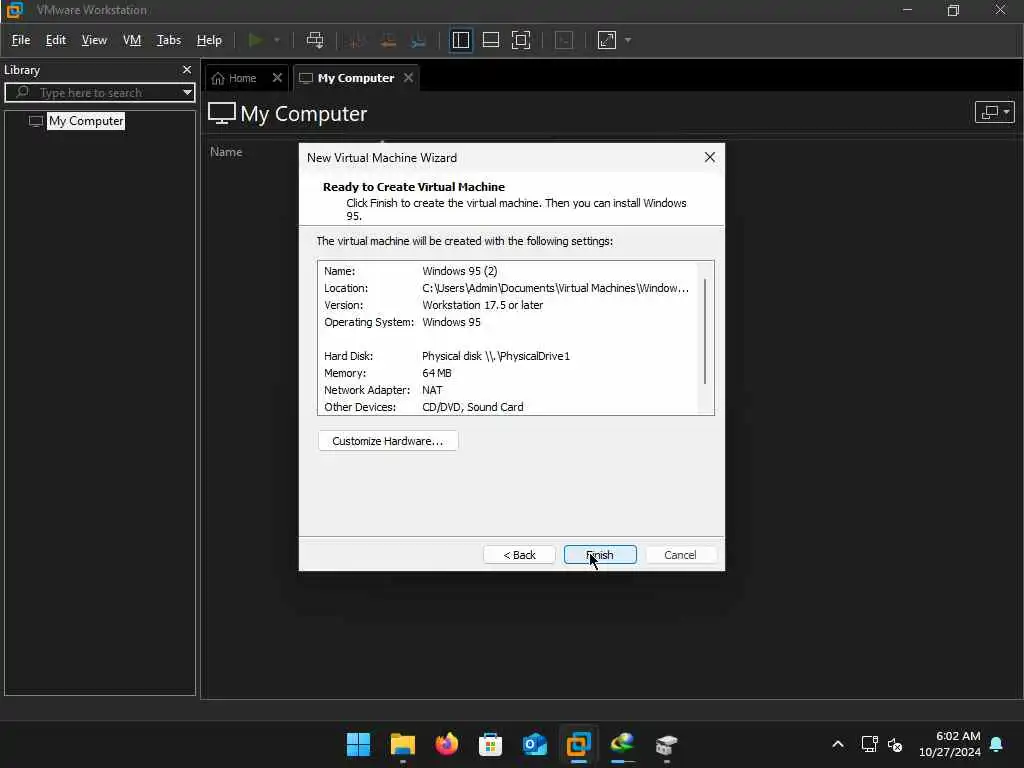
Task: Open the File menu
Action: pyautogui.click(x=21, y=40)
